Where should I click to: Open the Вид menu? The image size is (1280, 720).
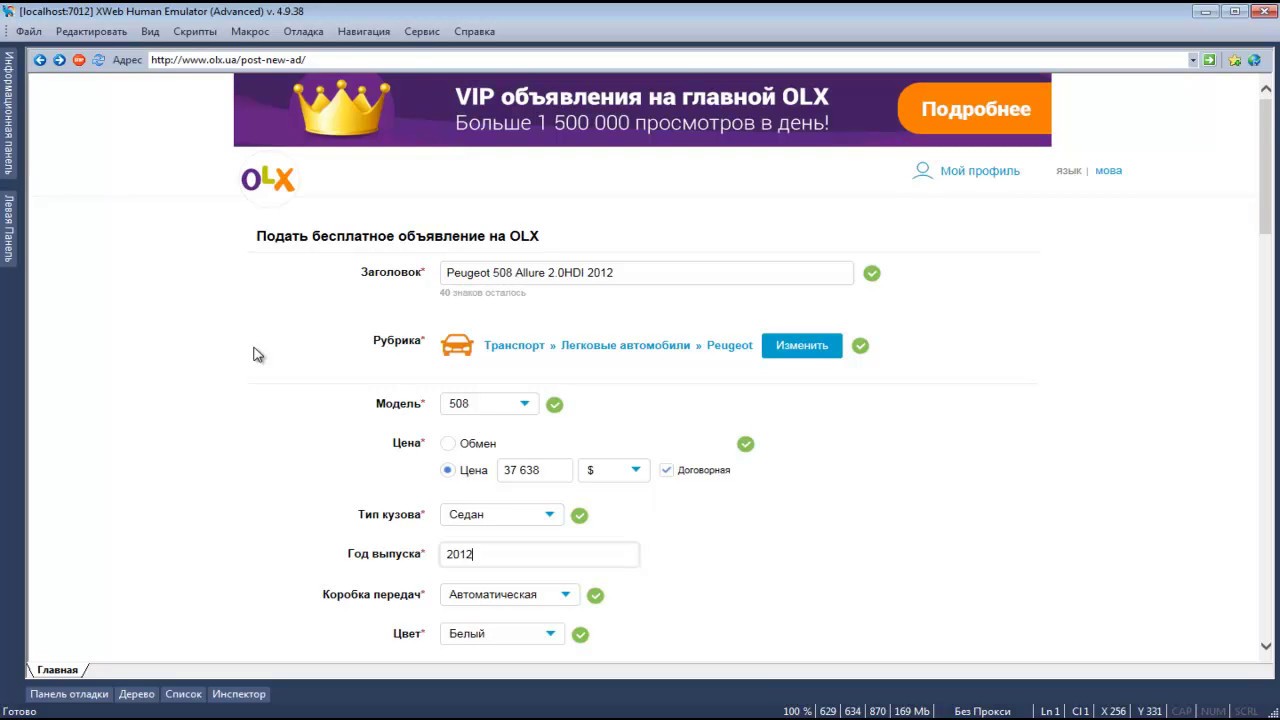[150, 31]
